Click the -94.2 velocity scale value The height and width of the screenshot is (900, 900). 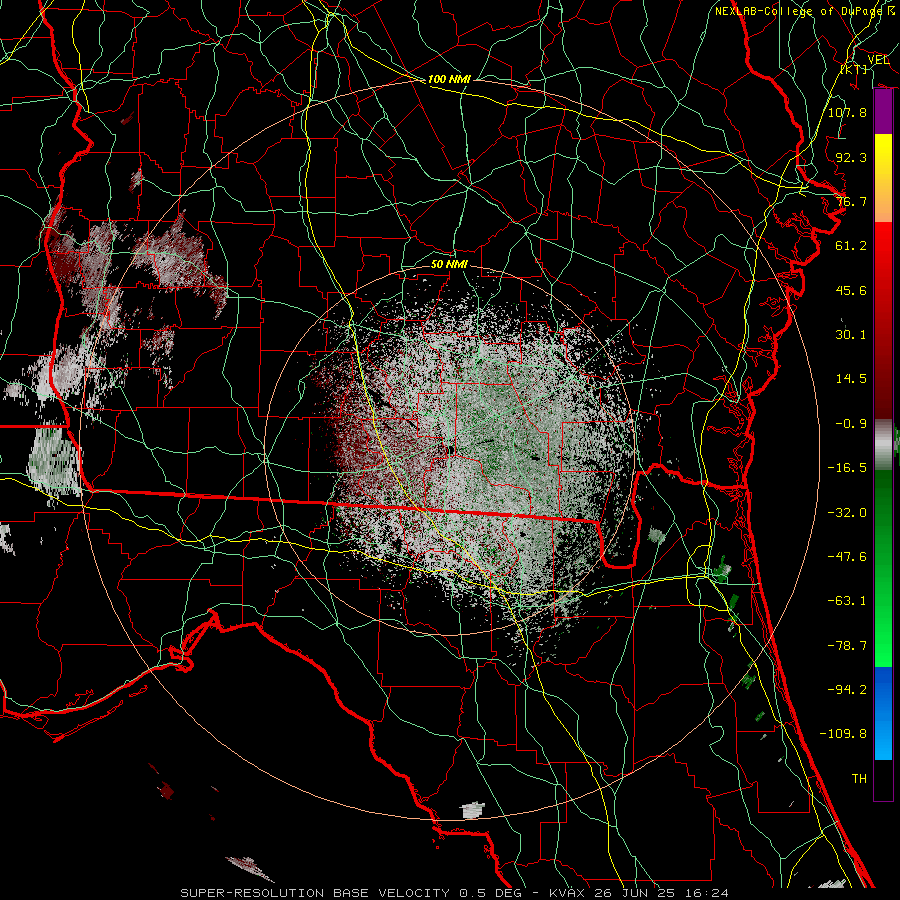click(847, 690)
